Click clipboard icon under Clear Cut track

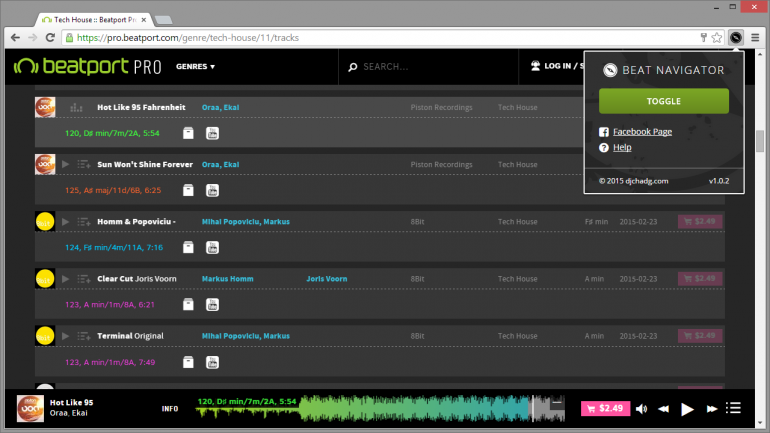pos(188,305)
